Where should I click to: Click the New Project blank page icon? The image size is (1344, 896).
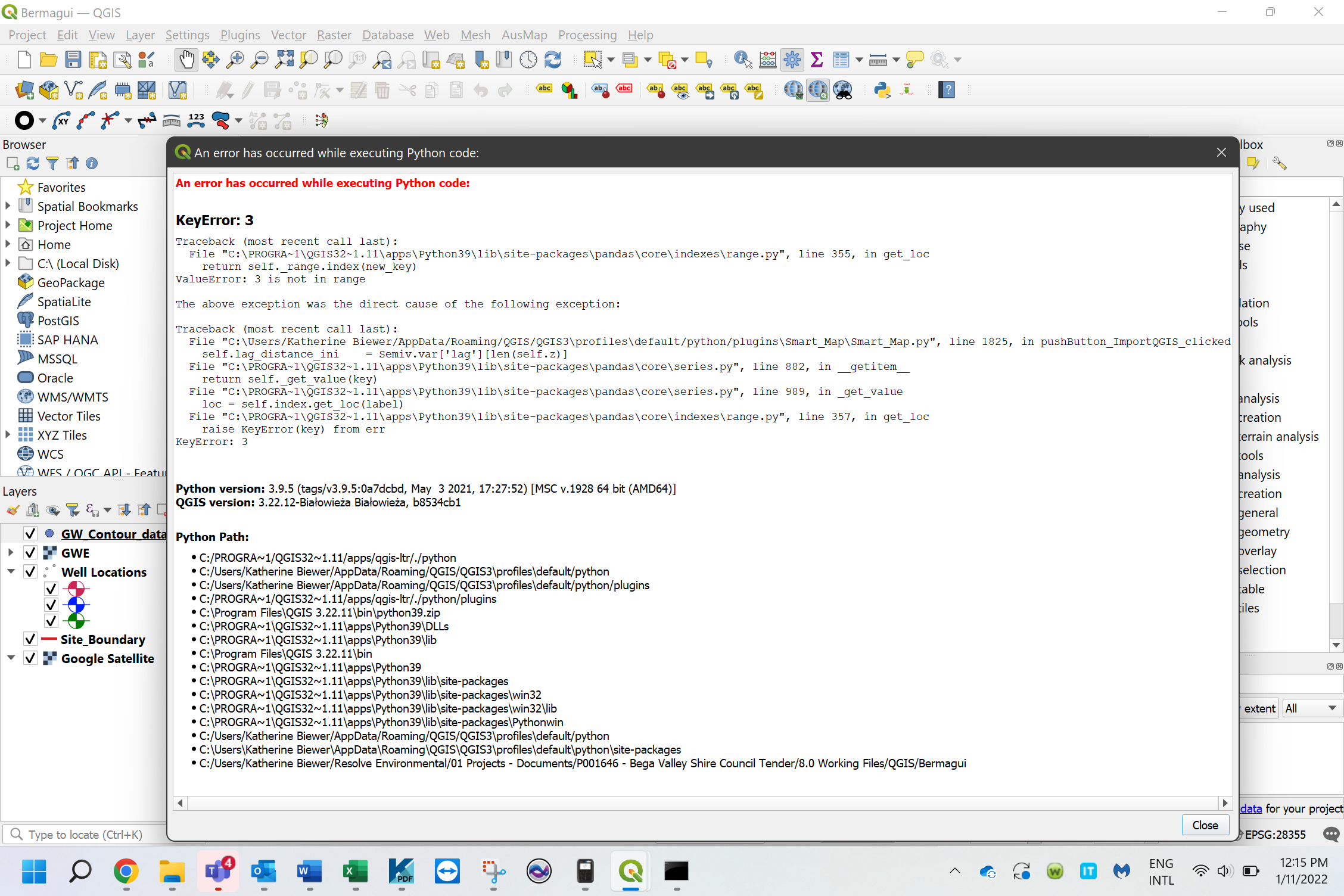pyautogui.click(x=24, y=60)
